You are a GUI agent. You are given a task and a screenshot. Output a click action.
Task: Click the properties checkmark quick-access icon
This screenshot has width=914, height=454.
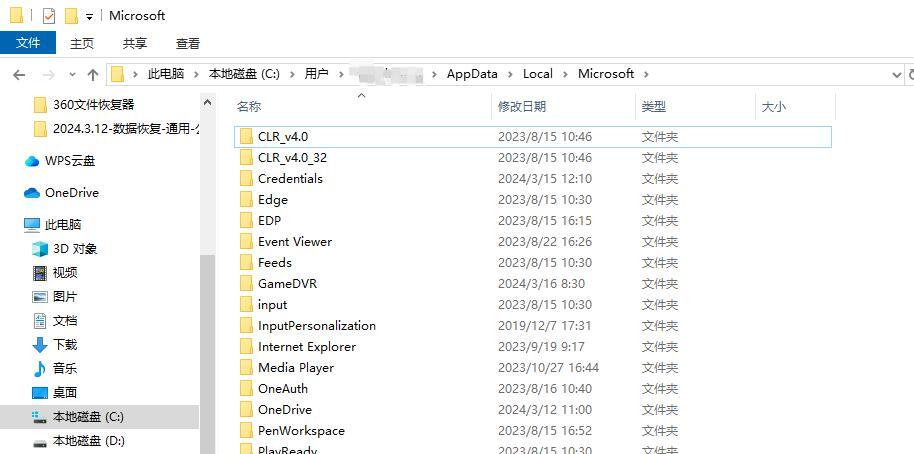pos(49,16)
